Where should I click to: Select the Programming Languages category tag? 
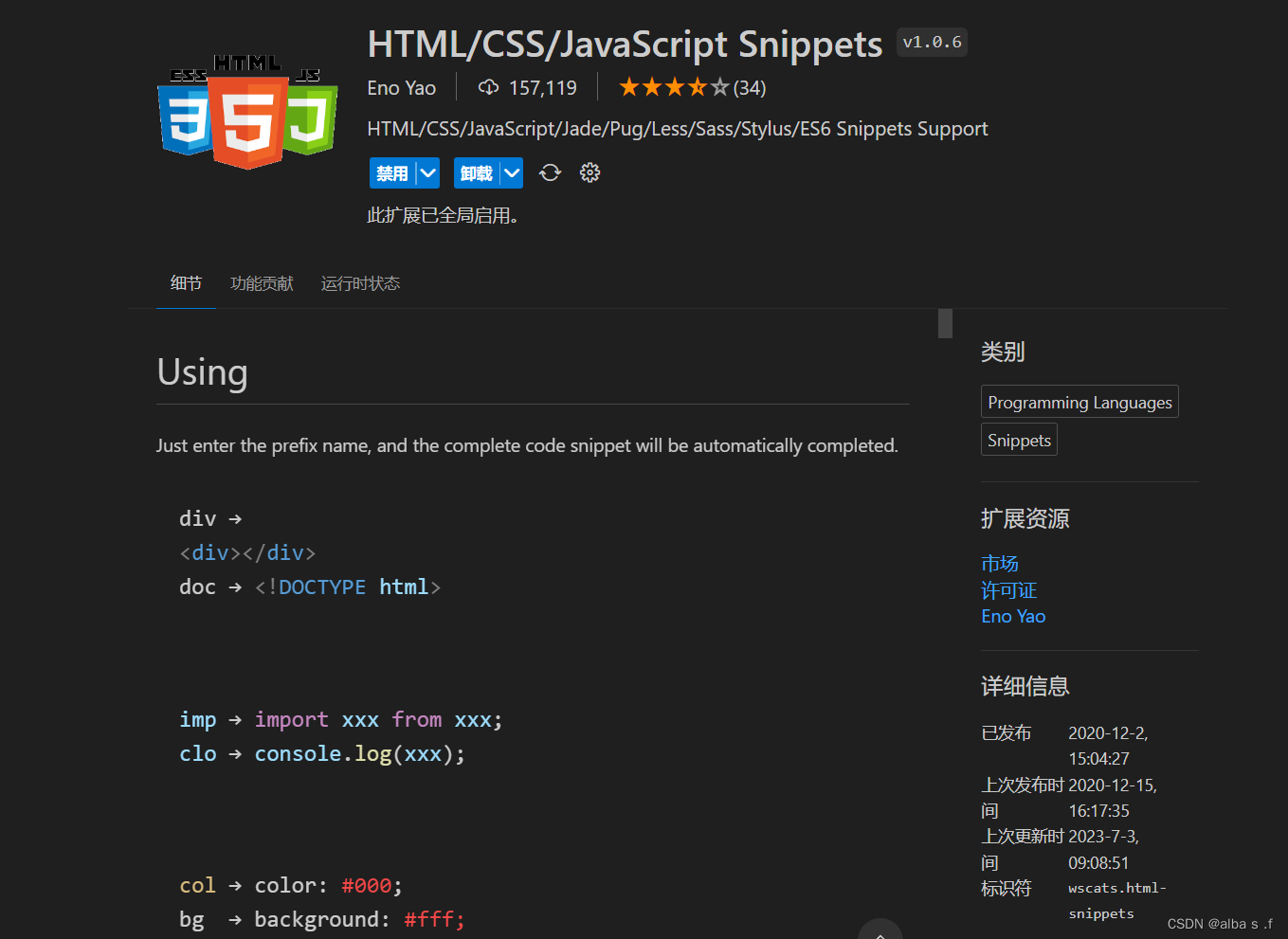(1079, 402)
